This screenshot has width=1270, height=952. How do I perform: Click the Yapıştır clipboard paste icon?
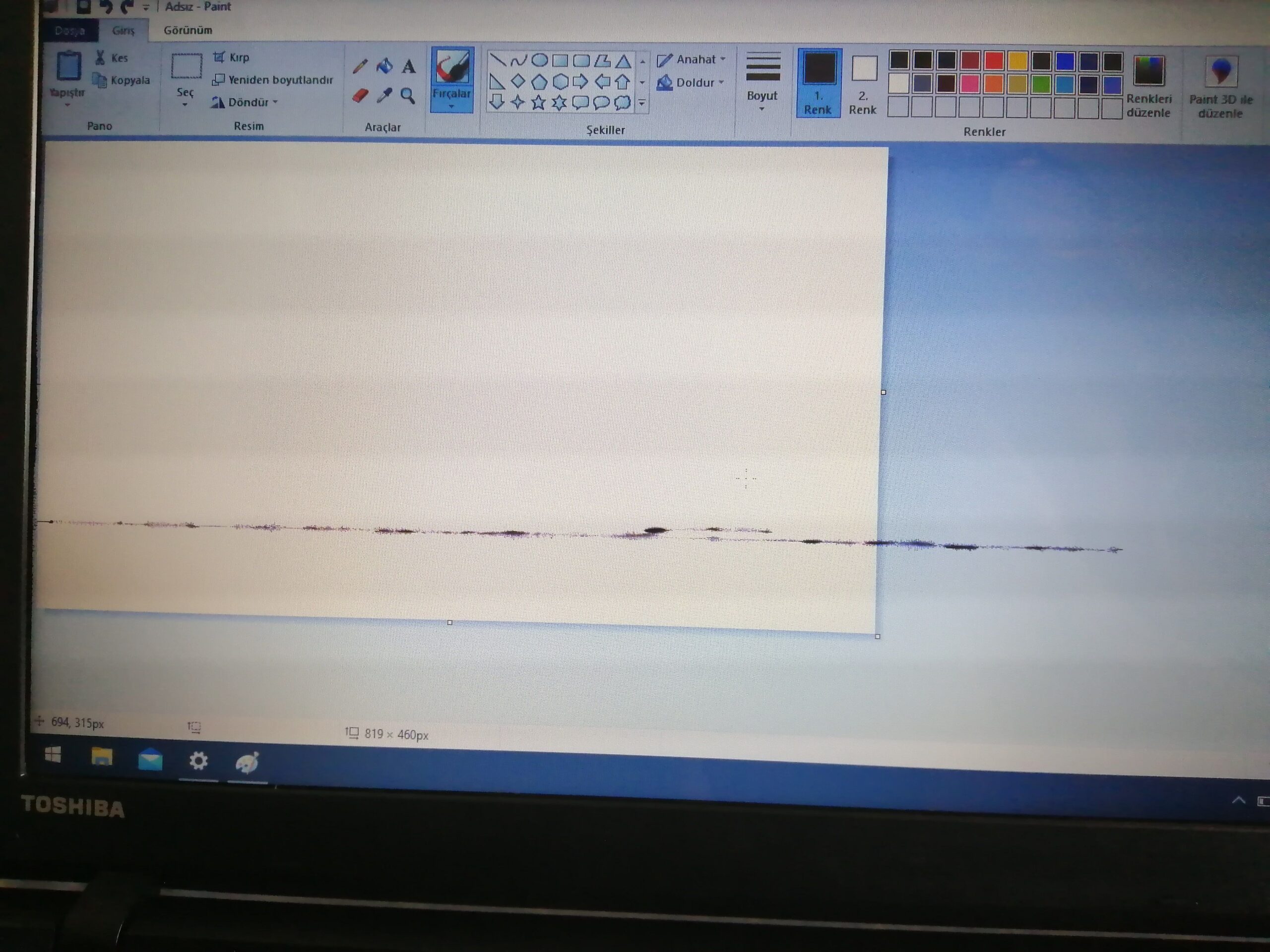pyautogui.click(x=68, y=65)
